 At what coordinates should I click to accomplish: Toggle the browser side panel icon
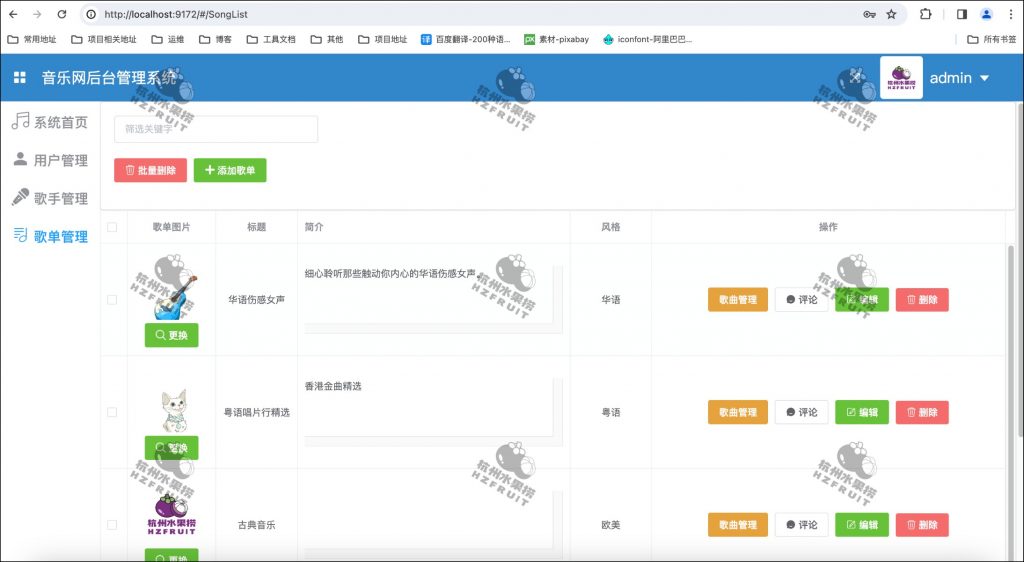click(961, 14)
